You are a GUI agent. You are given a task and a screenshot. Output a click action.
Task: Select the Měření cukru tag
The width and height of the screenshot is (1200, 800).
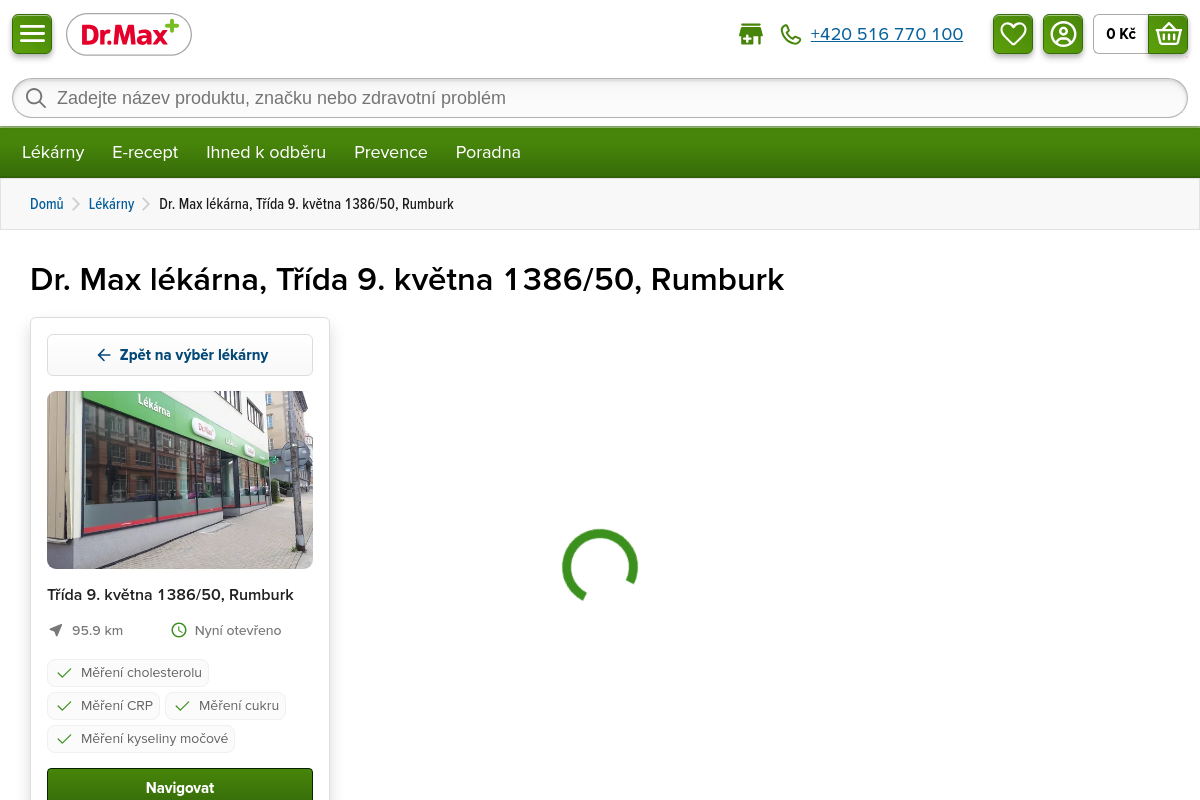[x=225, y=706]
